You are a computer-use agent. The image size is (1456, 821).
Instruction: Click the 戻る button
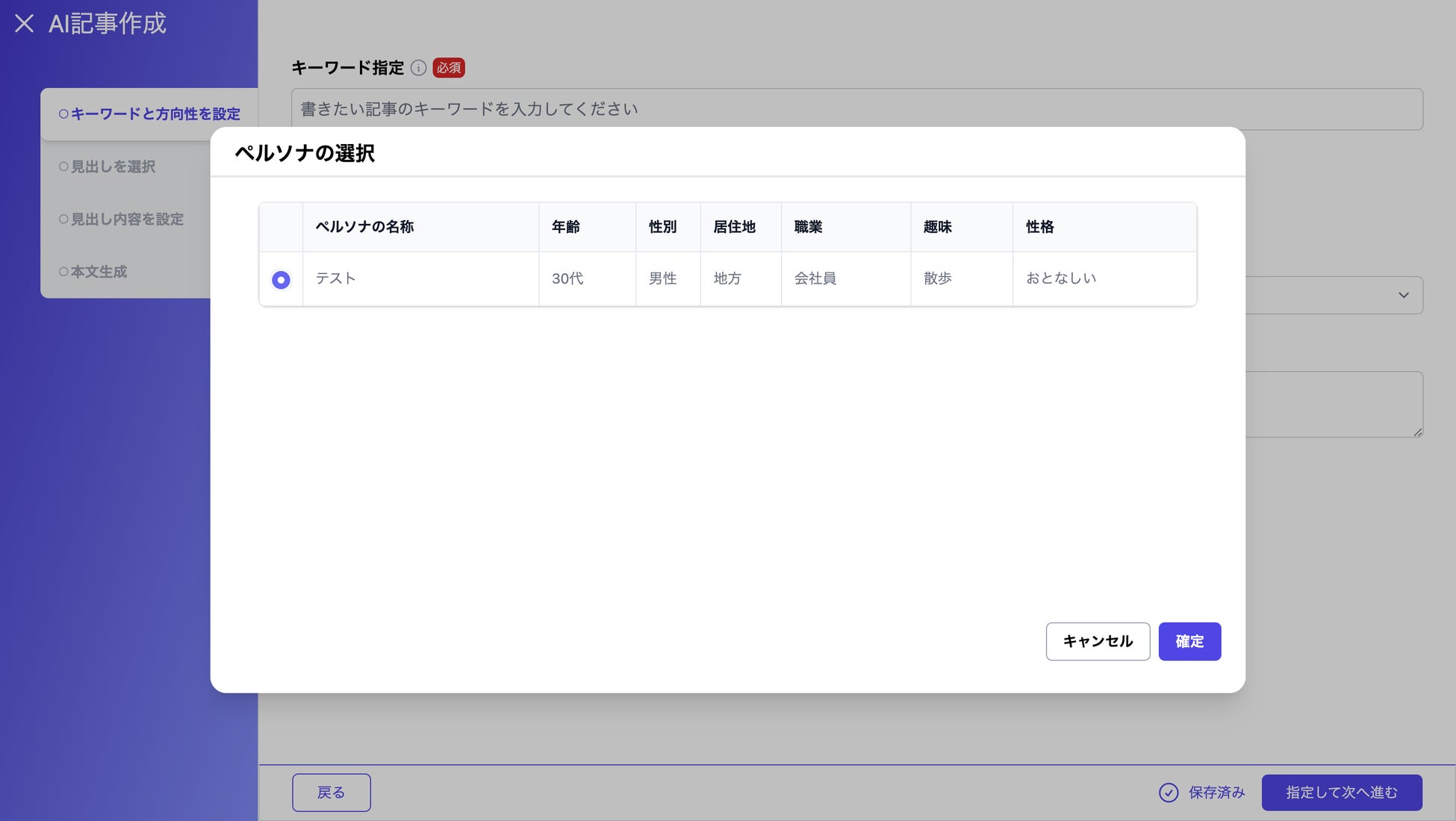tap(331, 793)
